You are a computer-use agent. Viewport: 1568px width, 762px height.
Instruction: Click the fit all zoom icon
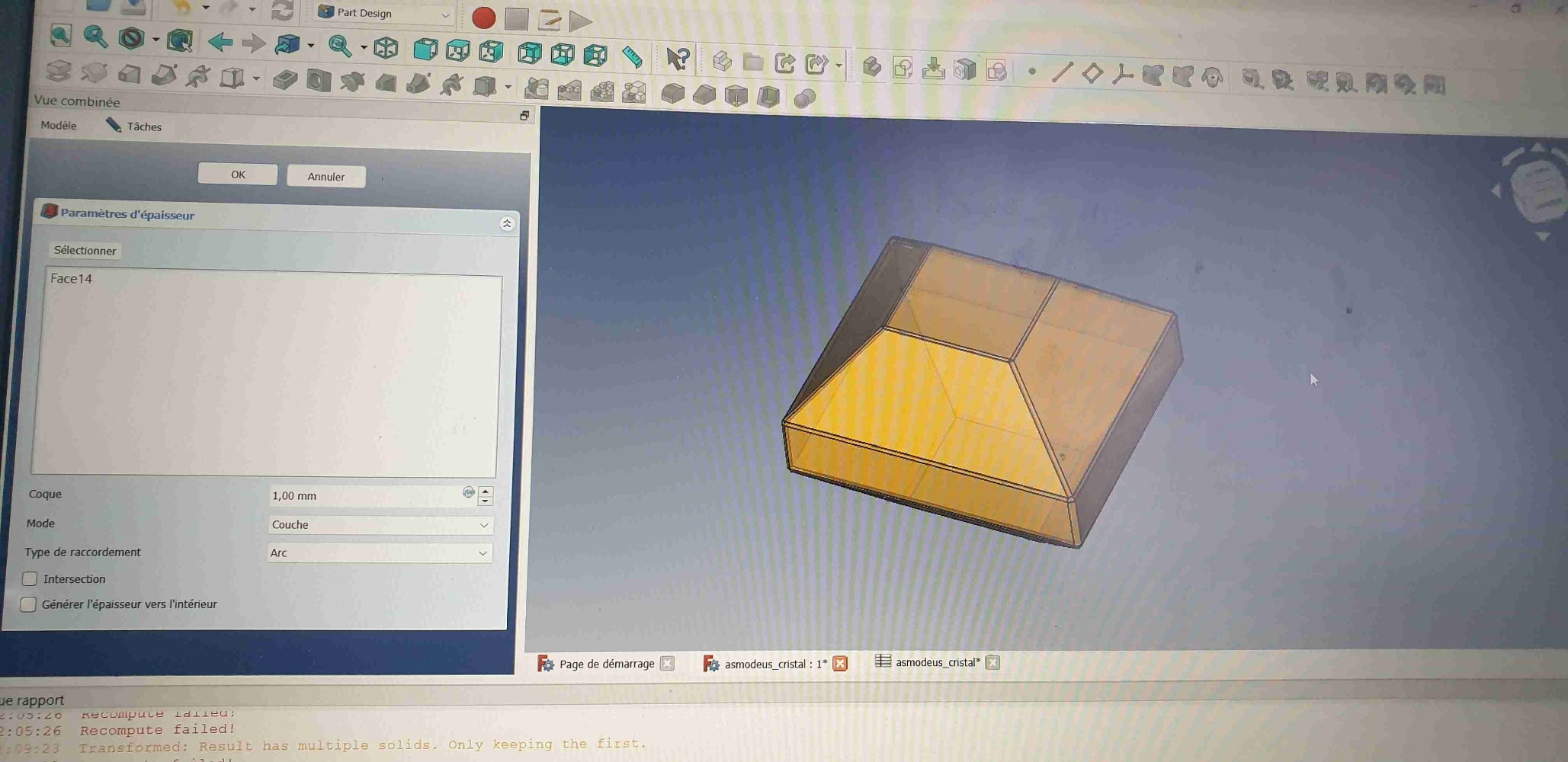(x=61, y=36)
